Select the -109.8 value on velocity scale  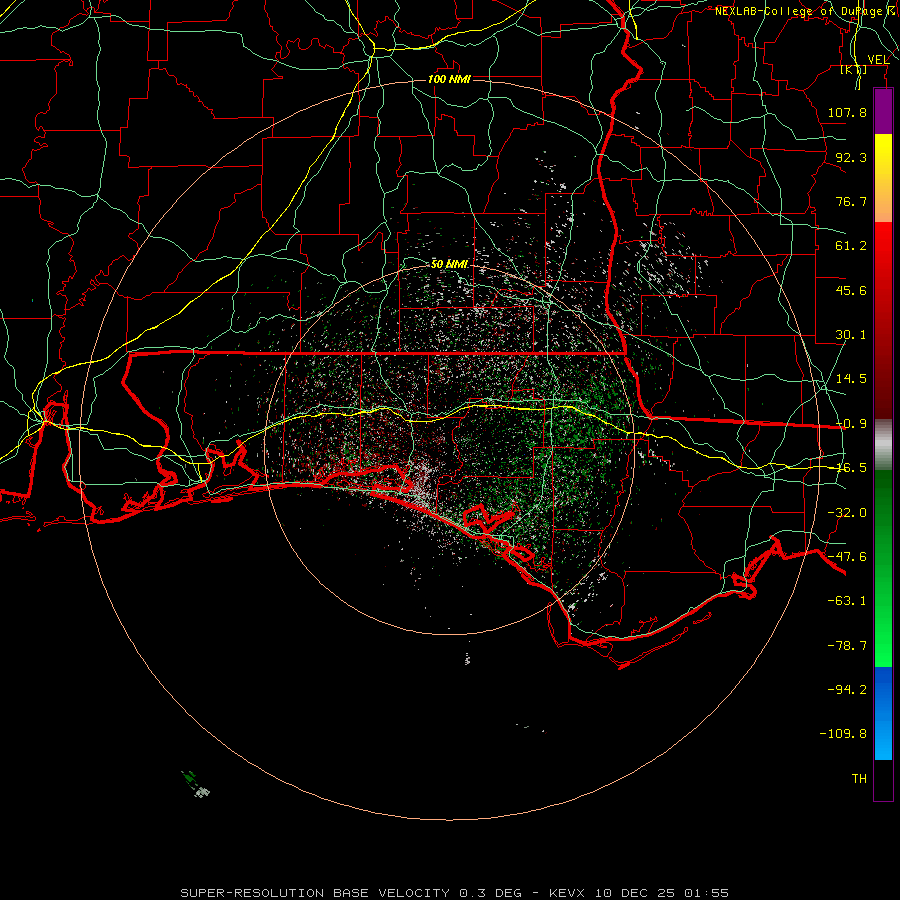click(843, 734)
